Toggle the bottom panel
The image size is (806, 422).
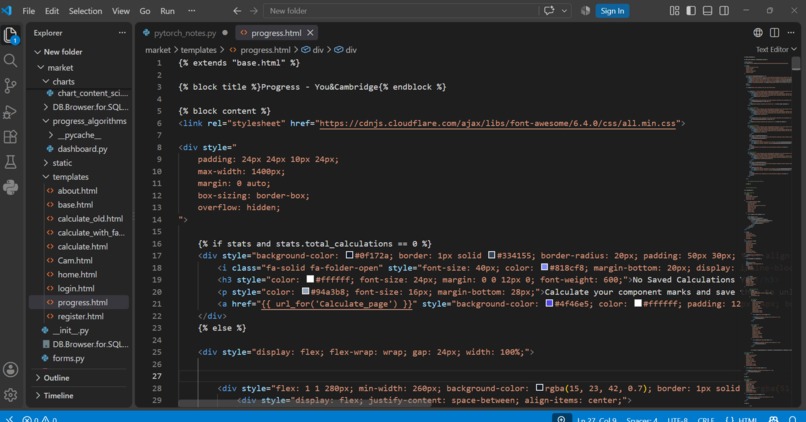[707, 11]
